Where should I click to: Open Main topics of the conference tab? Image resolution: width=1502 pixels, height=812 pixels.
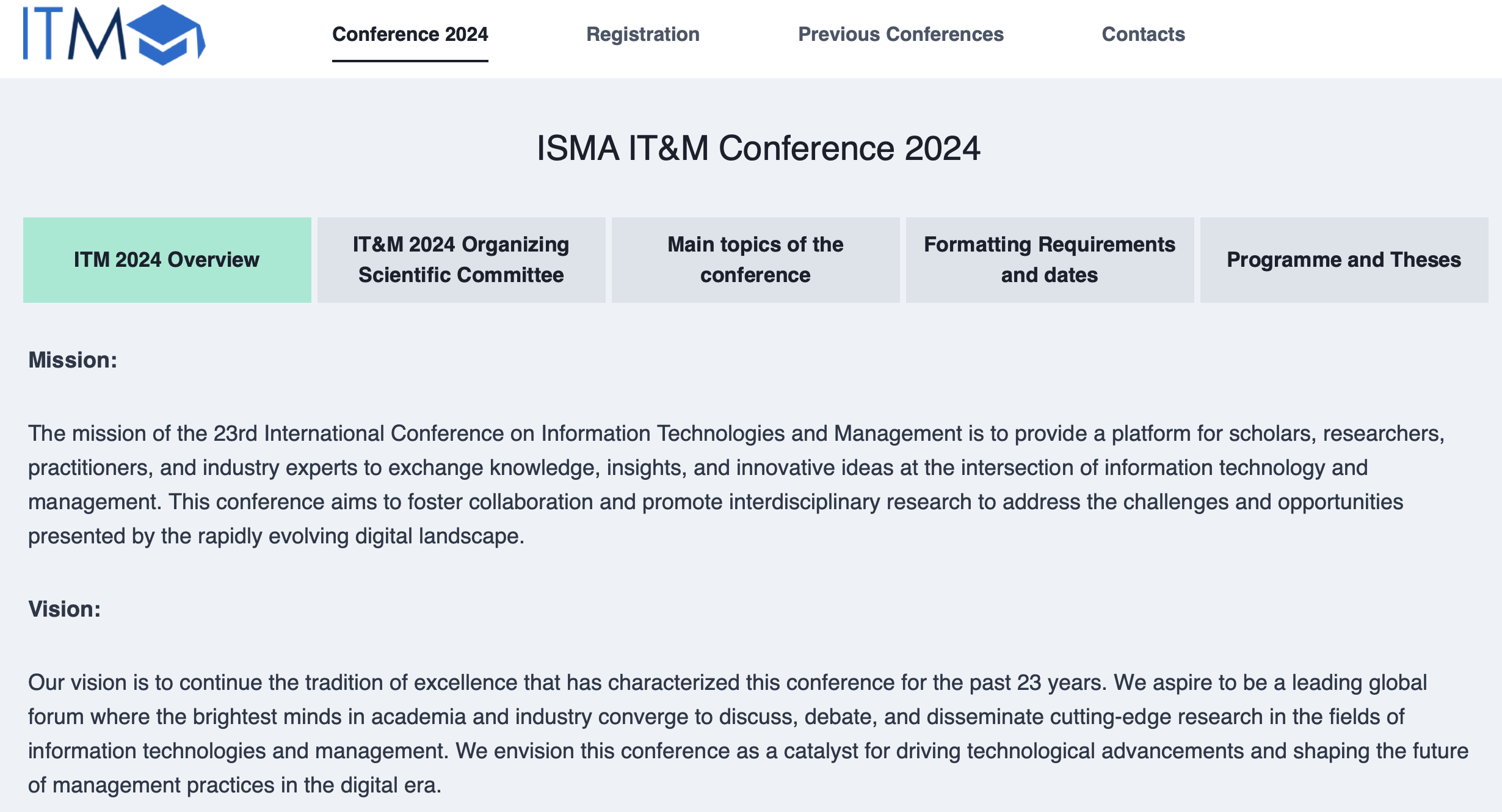coord(756,260)
